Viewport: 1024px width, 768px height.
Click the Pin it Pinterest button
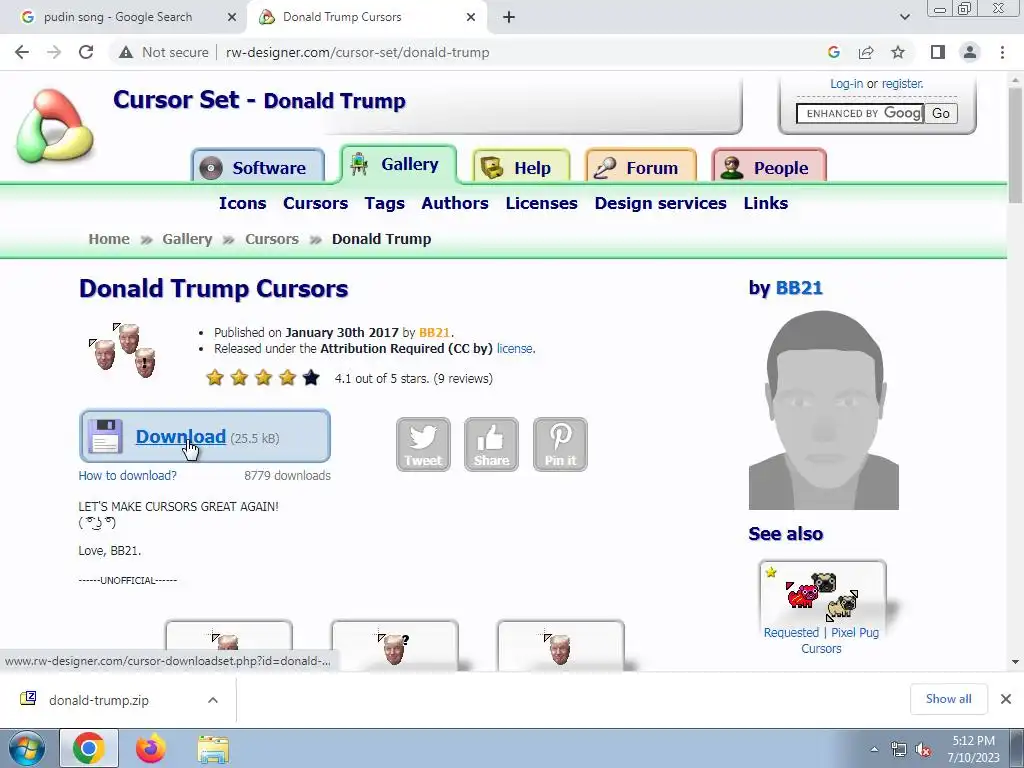click(x=560, y=445)
